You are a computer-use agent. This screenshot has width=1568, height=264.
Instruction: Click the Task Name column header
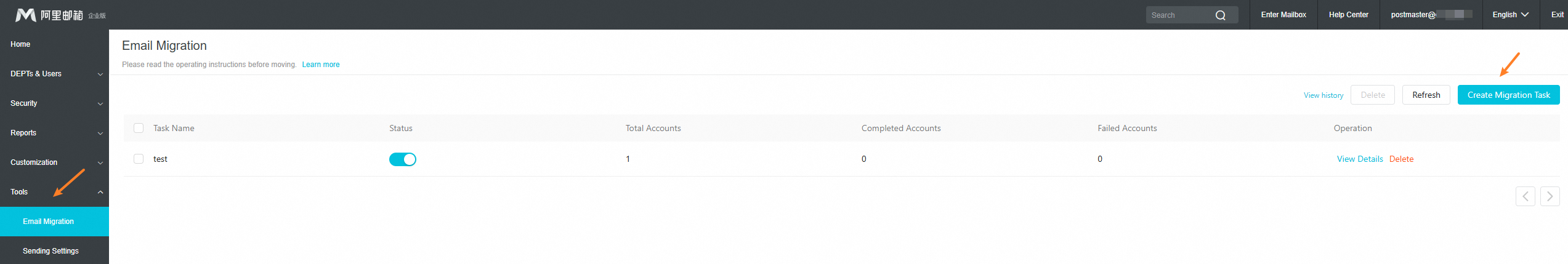coord(174,128)
